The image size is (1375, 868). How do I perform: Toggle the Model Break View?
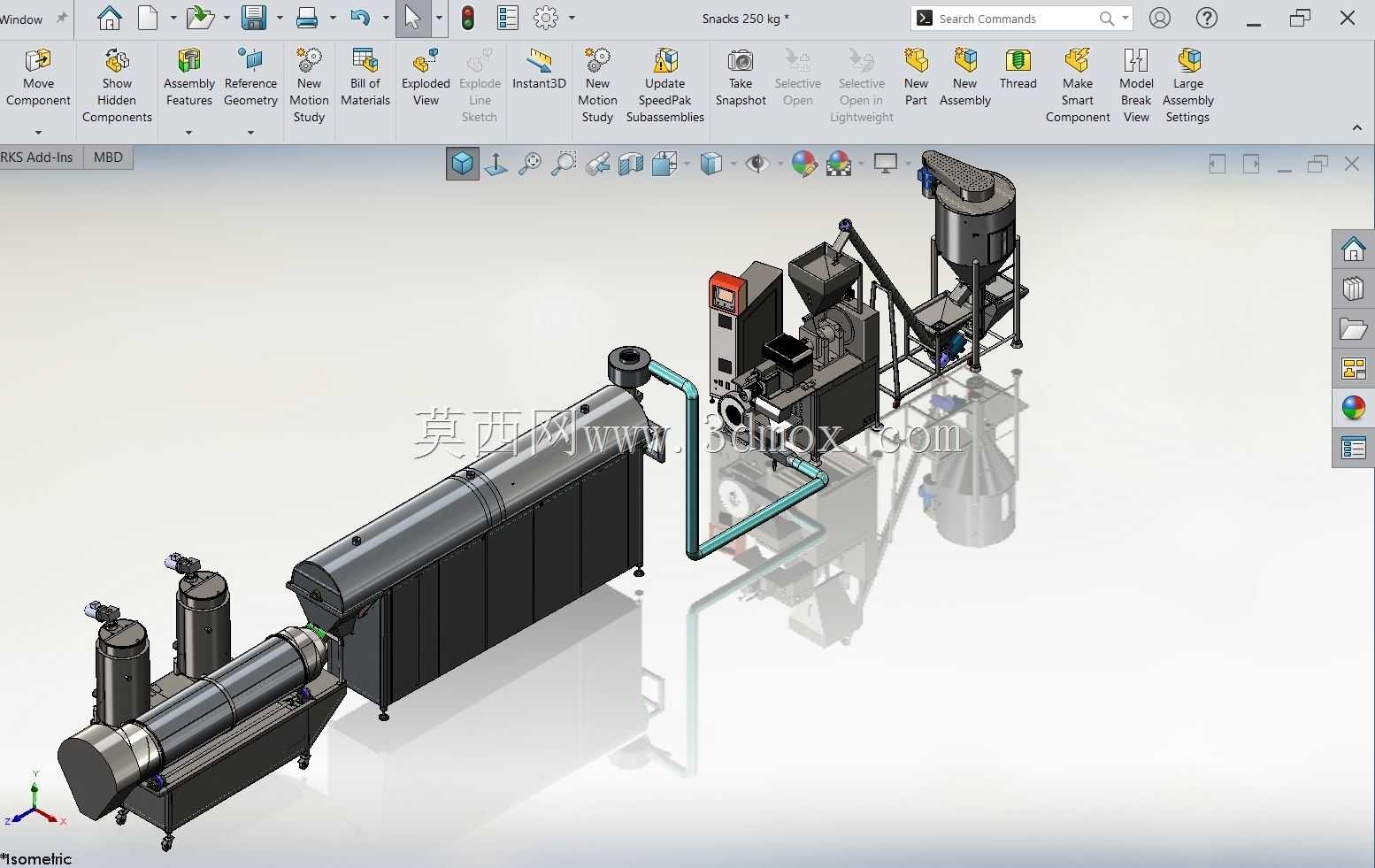point(1136,85)
